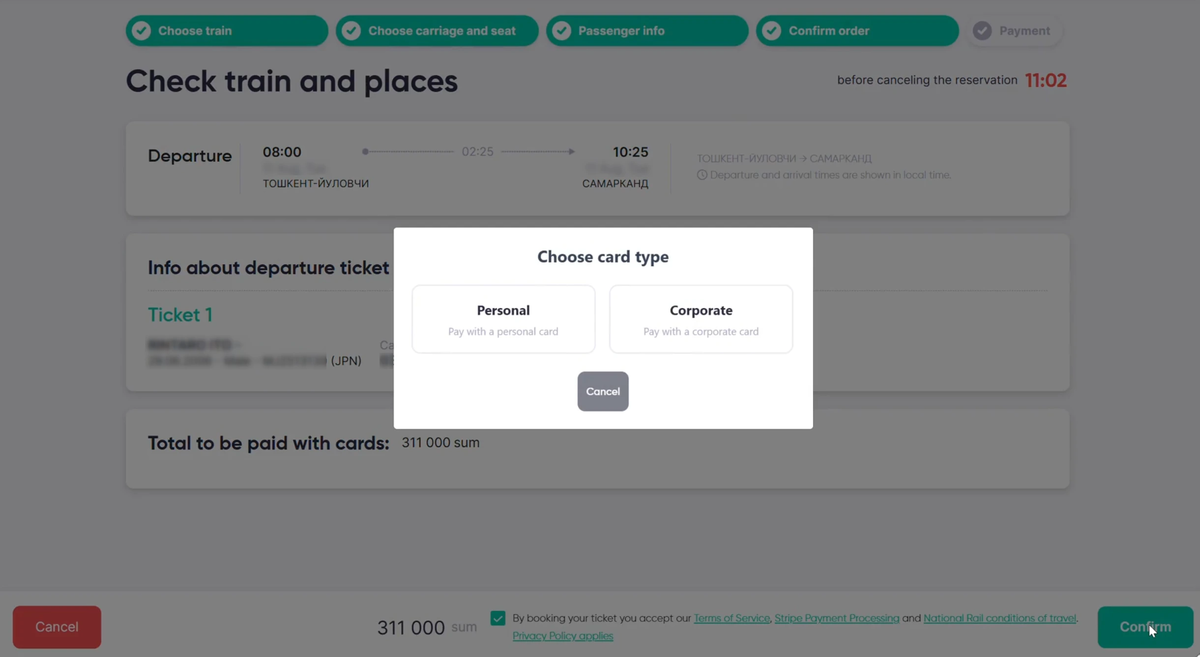Click the Choose train checkmark icon

142,31
